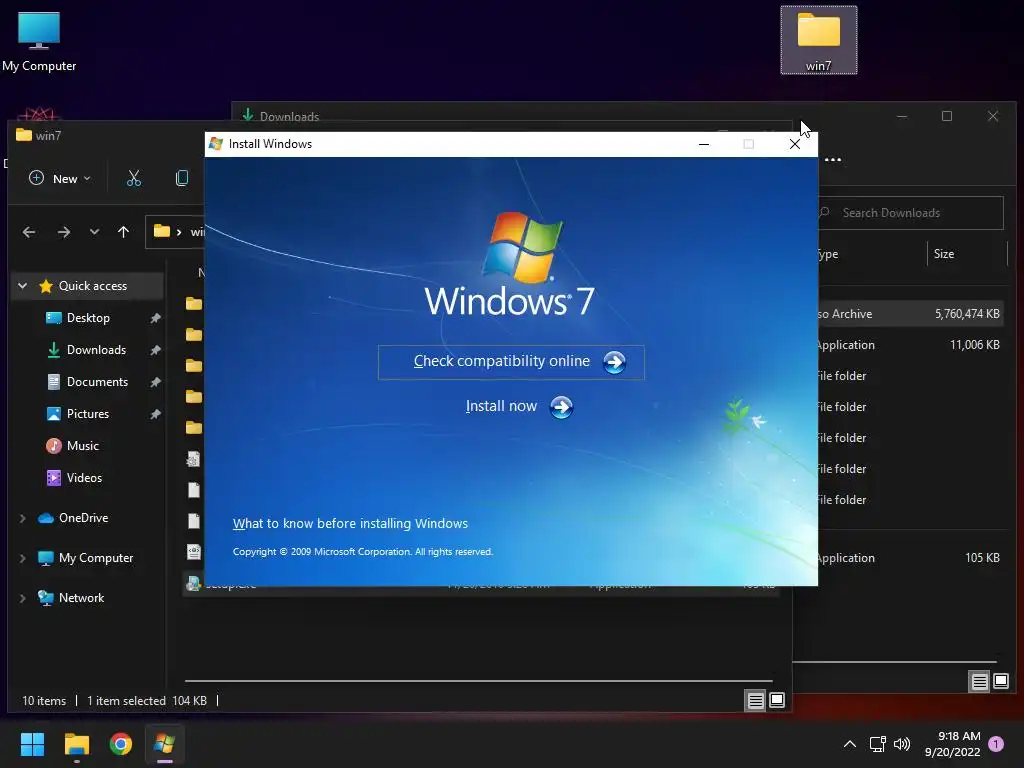Screen dimensions: 1024x768
Task: Click the 5,760,474 KB size cell
Action: coord(967,314)
